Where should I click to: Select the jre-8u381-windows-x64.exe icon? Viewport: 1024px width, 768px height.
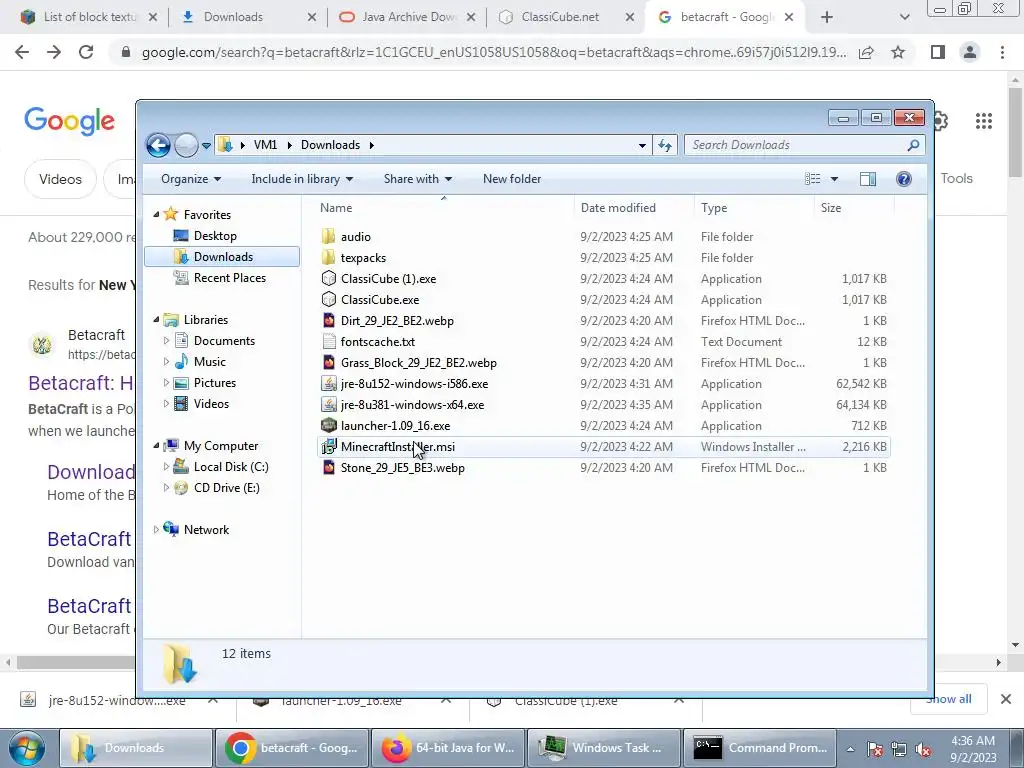pos(328,405)
